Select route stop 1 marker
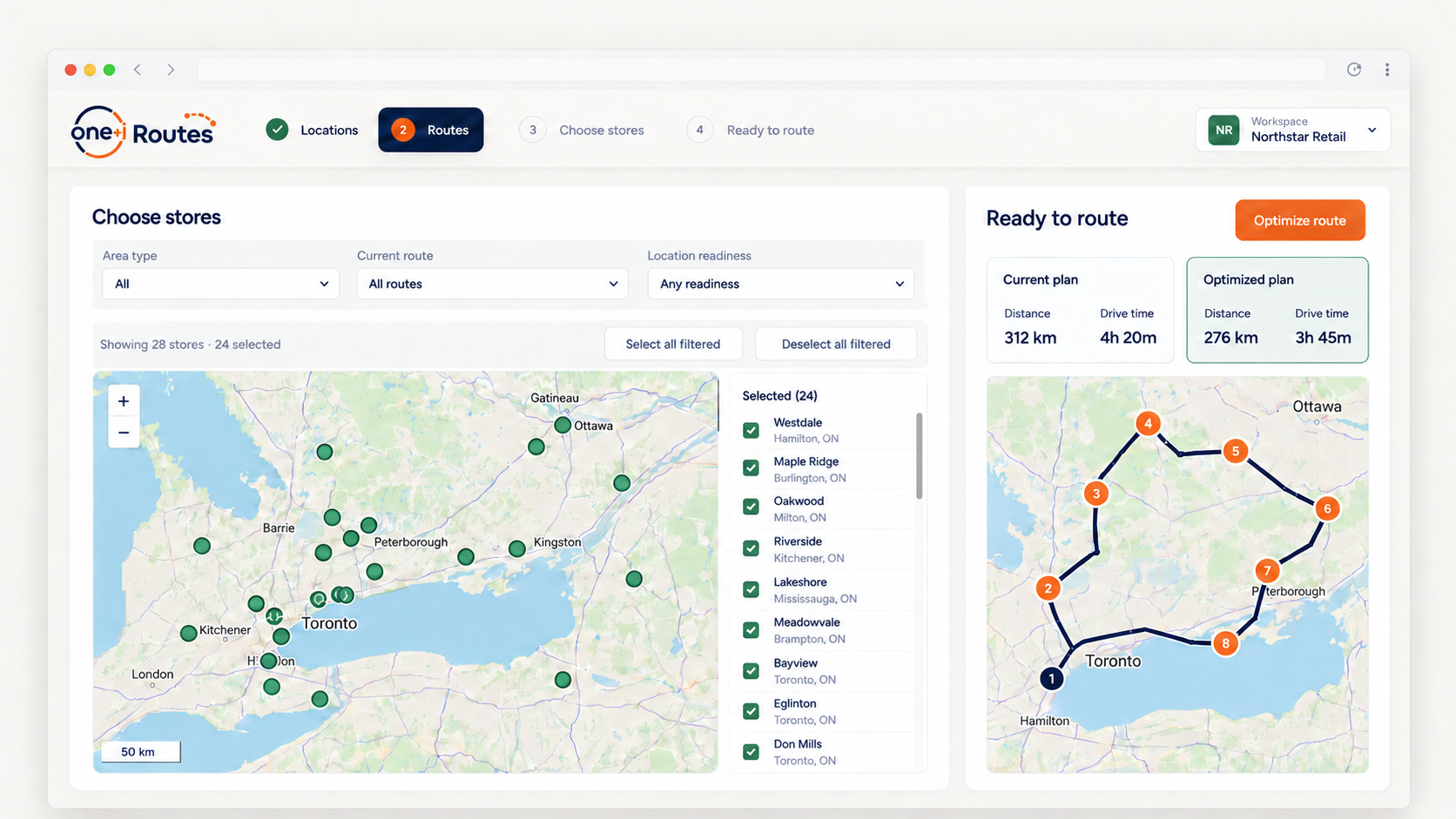1456x819 pixels. (1051, 678)
